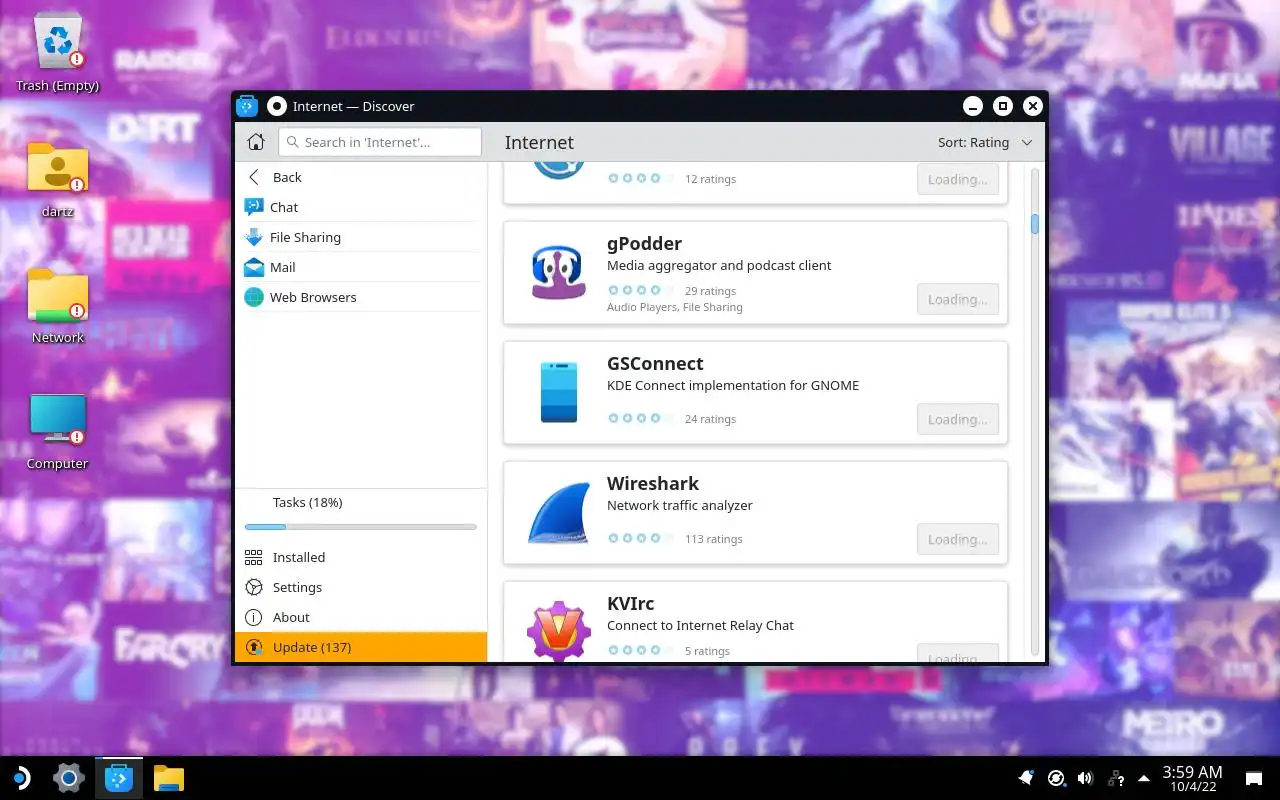Click the show desktop tray button

(x=1253, y=778)
